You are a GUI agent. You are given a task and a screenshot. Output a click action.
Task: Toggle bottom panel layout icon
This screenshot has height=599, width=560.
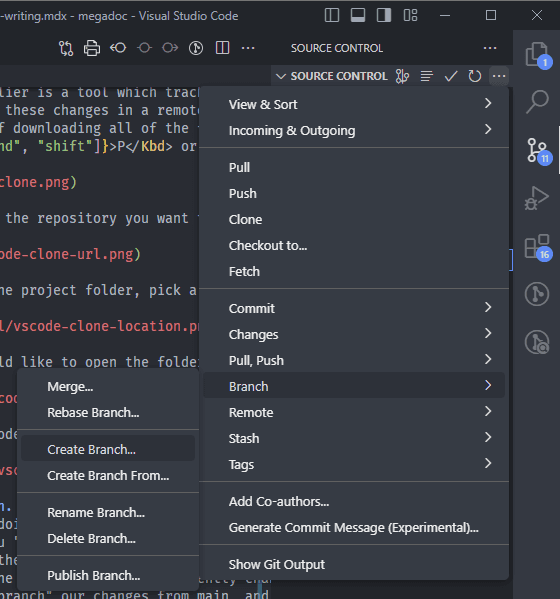coord(358,16)
